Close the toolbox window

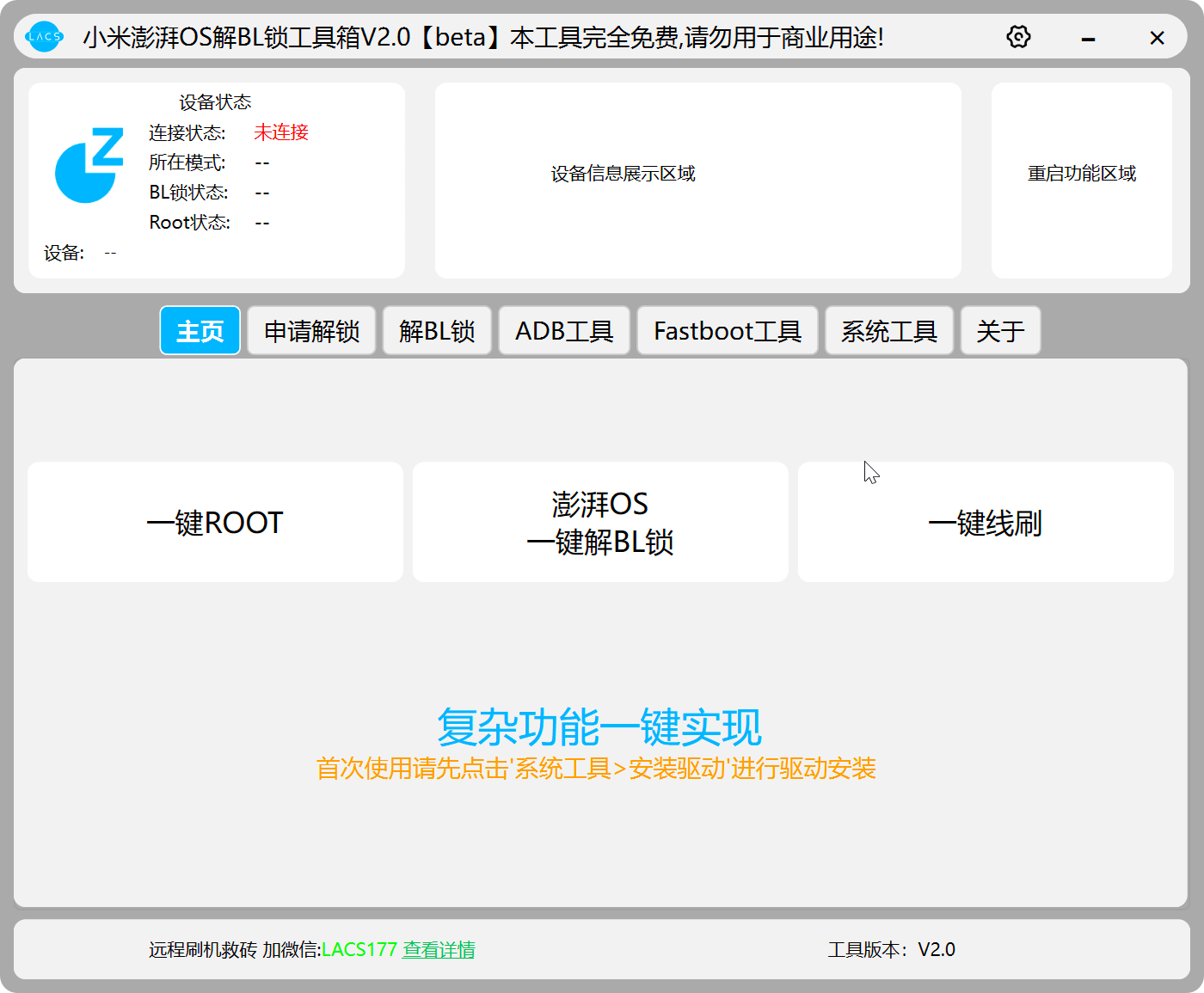(x=1157, y=38)
